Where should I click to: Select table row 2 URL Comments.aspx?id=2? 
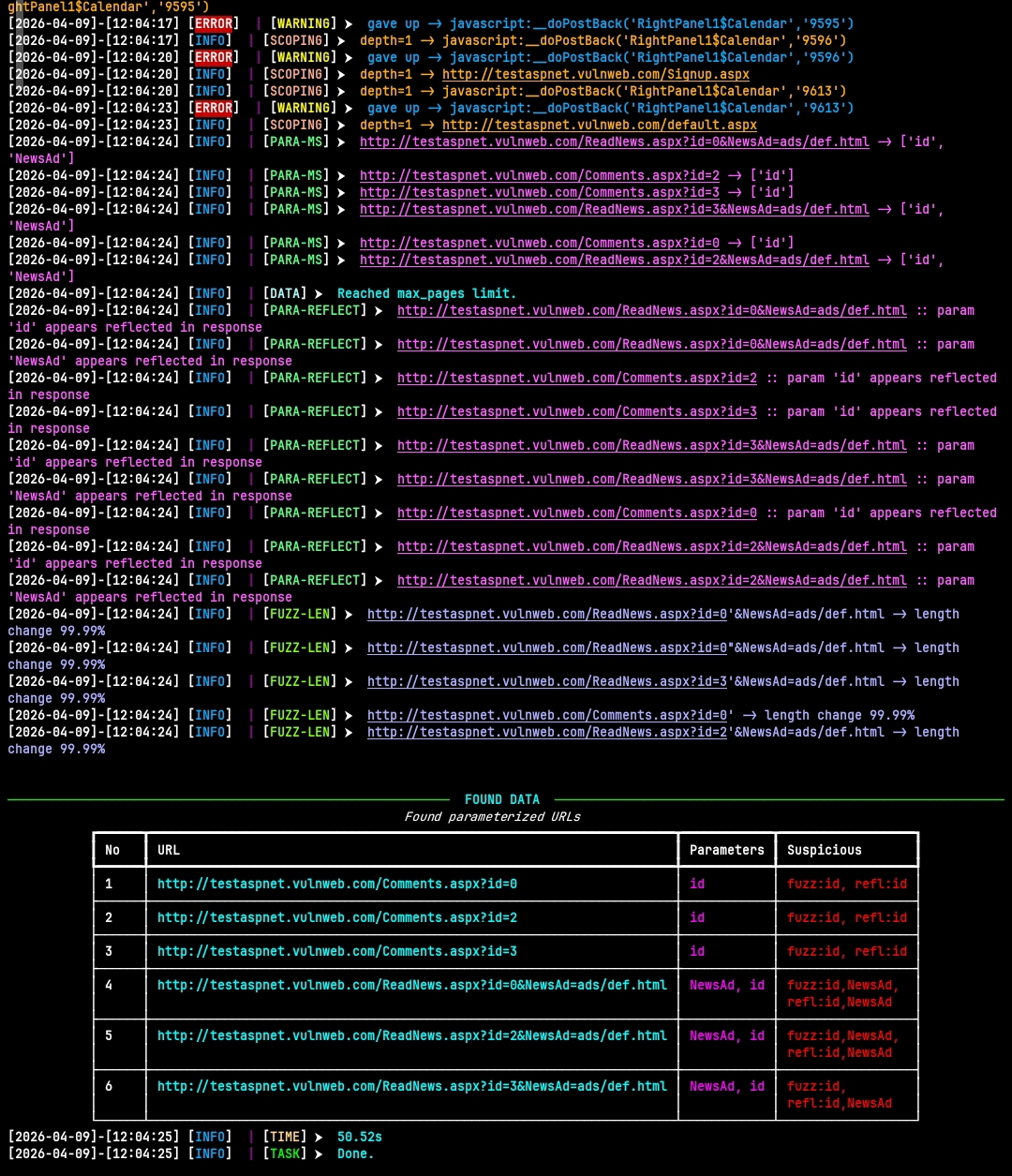[337, 917]
